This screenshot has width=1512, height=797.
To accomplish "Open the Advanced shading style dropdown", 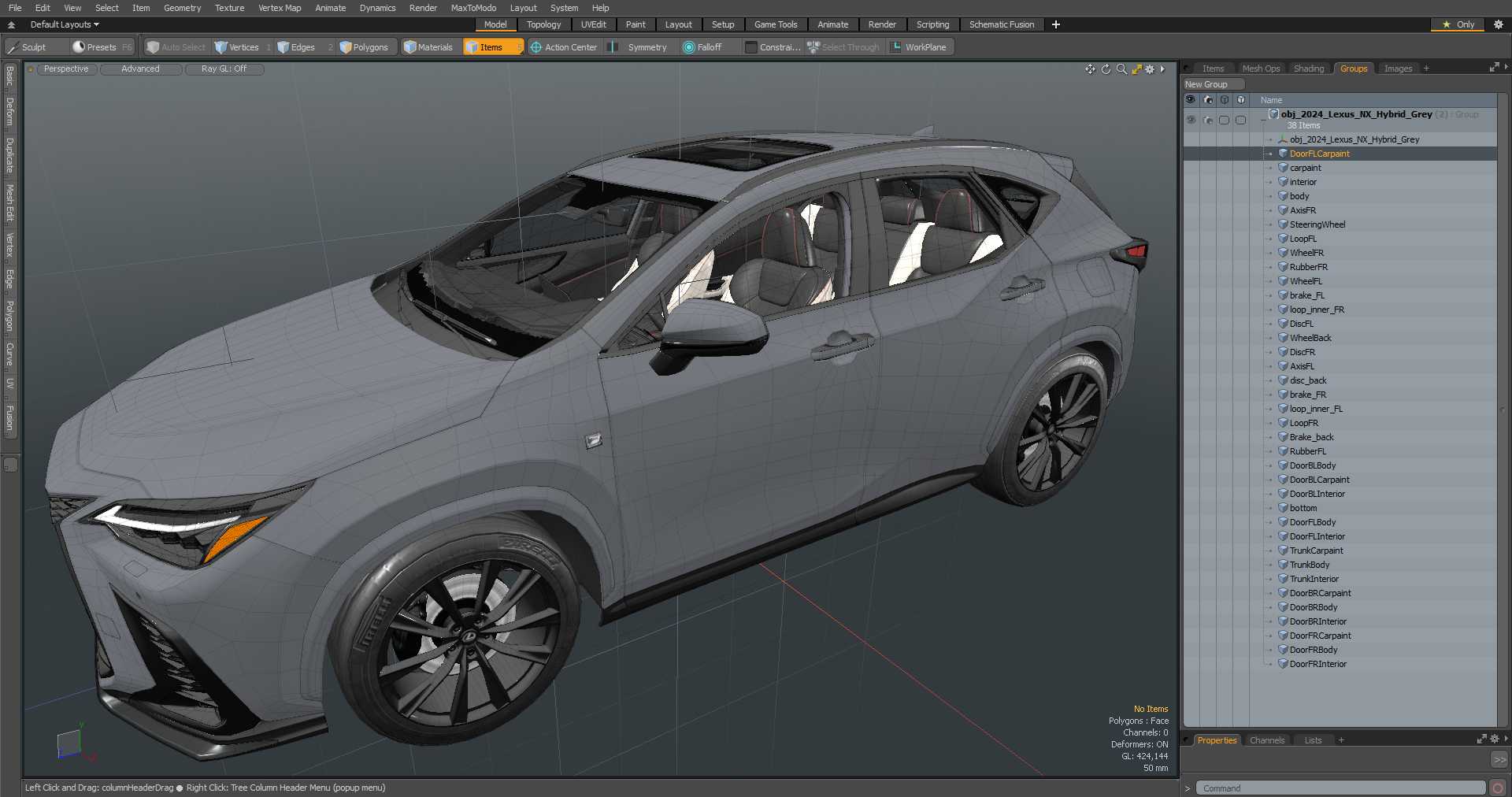I will click(140, 69).
